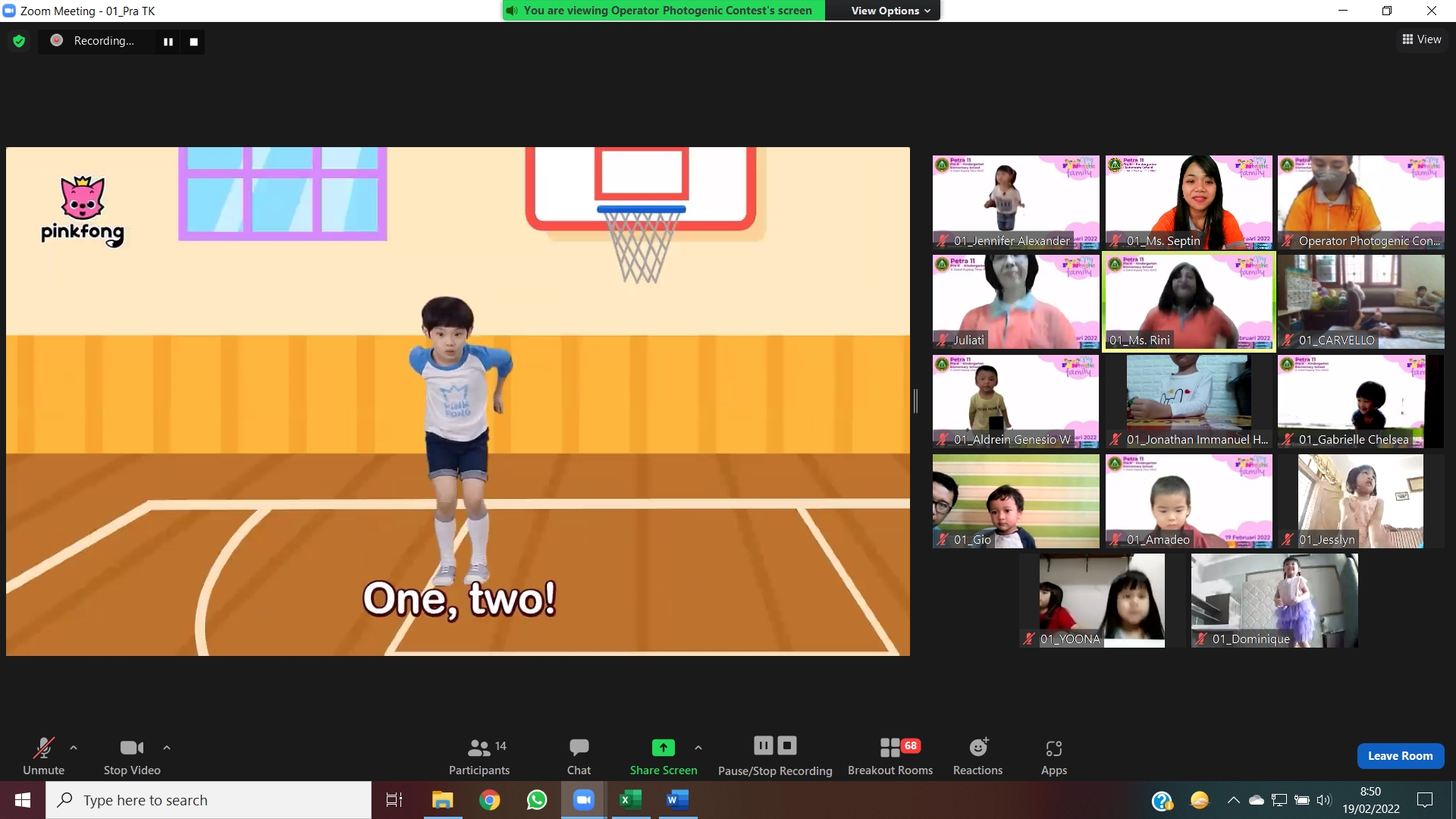This screenshot has width=1456, height=819.
Task: Open WhatsApp from taskbar
Action: point(537,800)
